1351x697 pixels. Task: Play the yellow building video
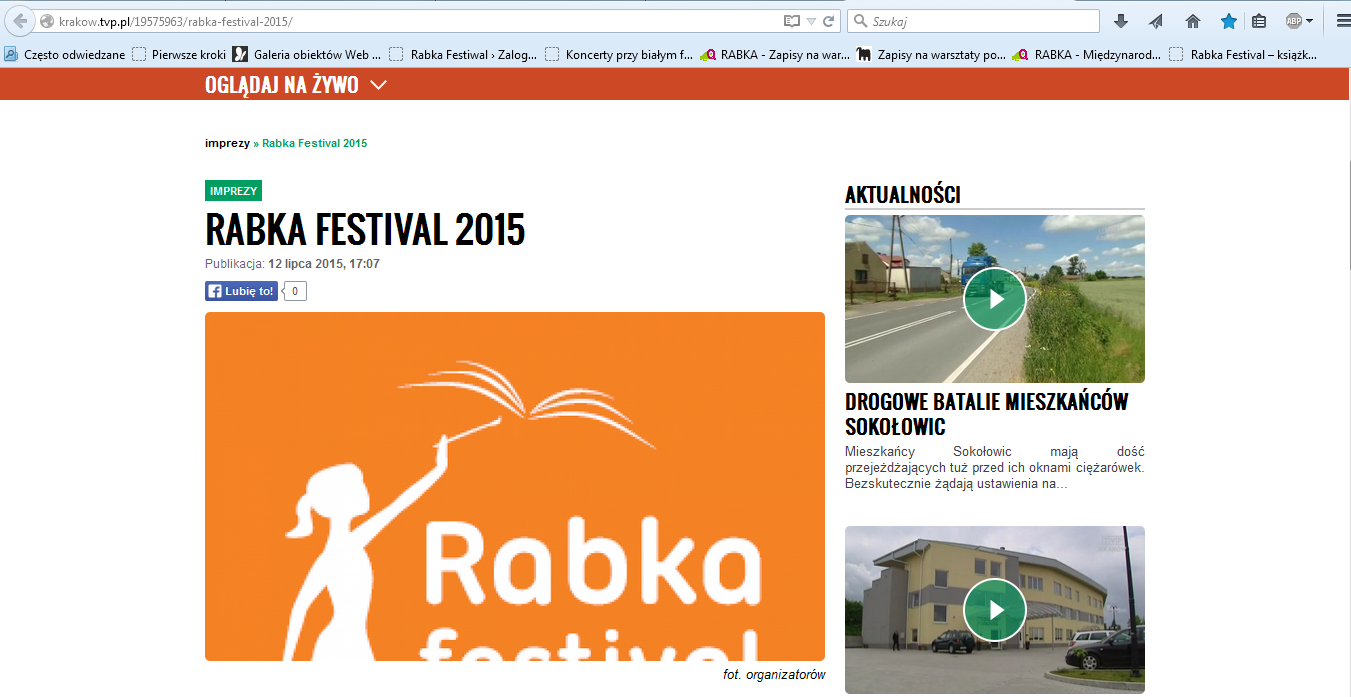click(995, 610)
